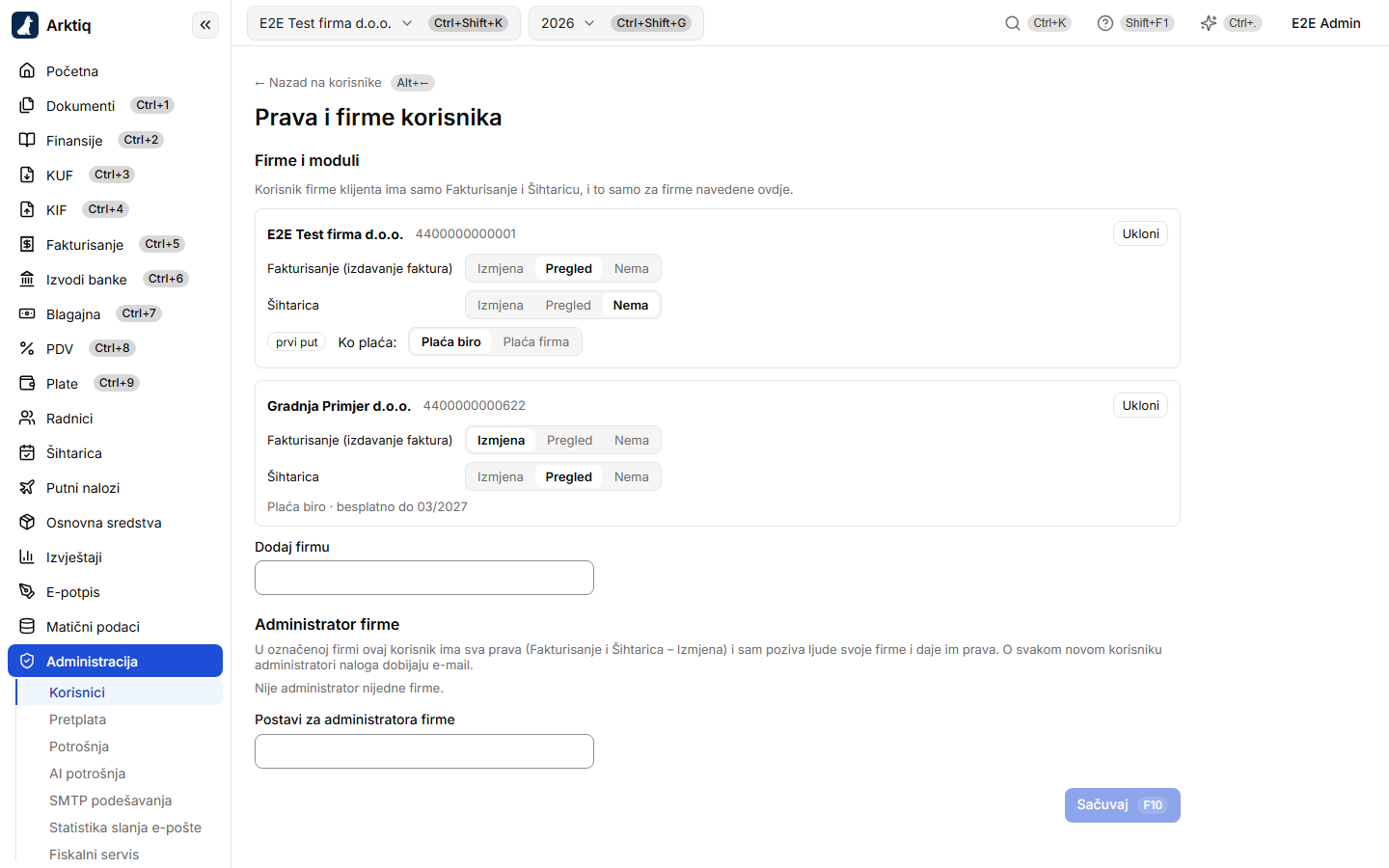Screen dimensions: 1389x868
Task: Open SMTP podešavanja in Administracija
Action: click(120, 800)
